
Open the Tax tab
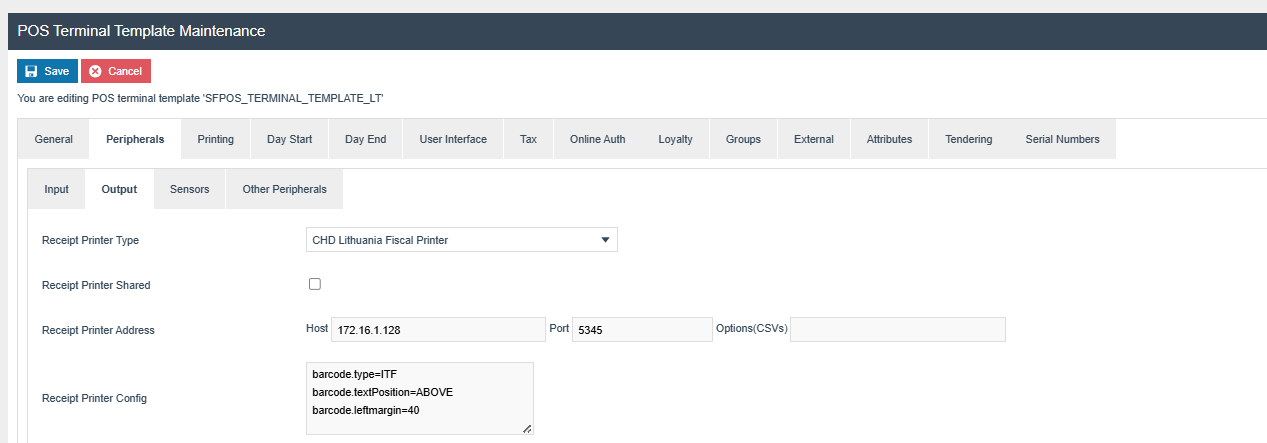coord(528,139)
